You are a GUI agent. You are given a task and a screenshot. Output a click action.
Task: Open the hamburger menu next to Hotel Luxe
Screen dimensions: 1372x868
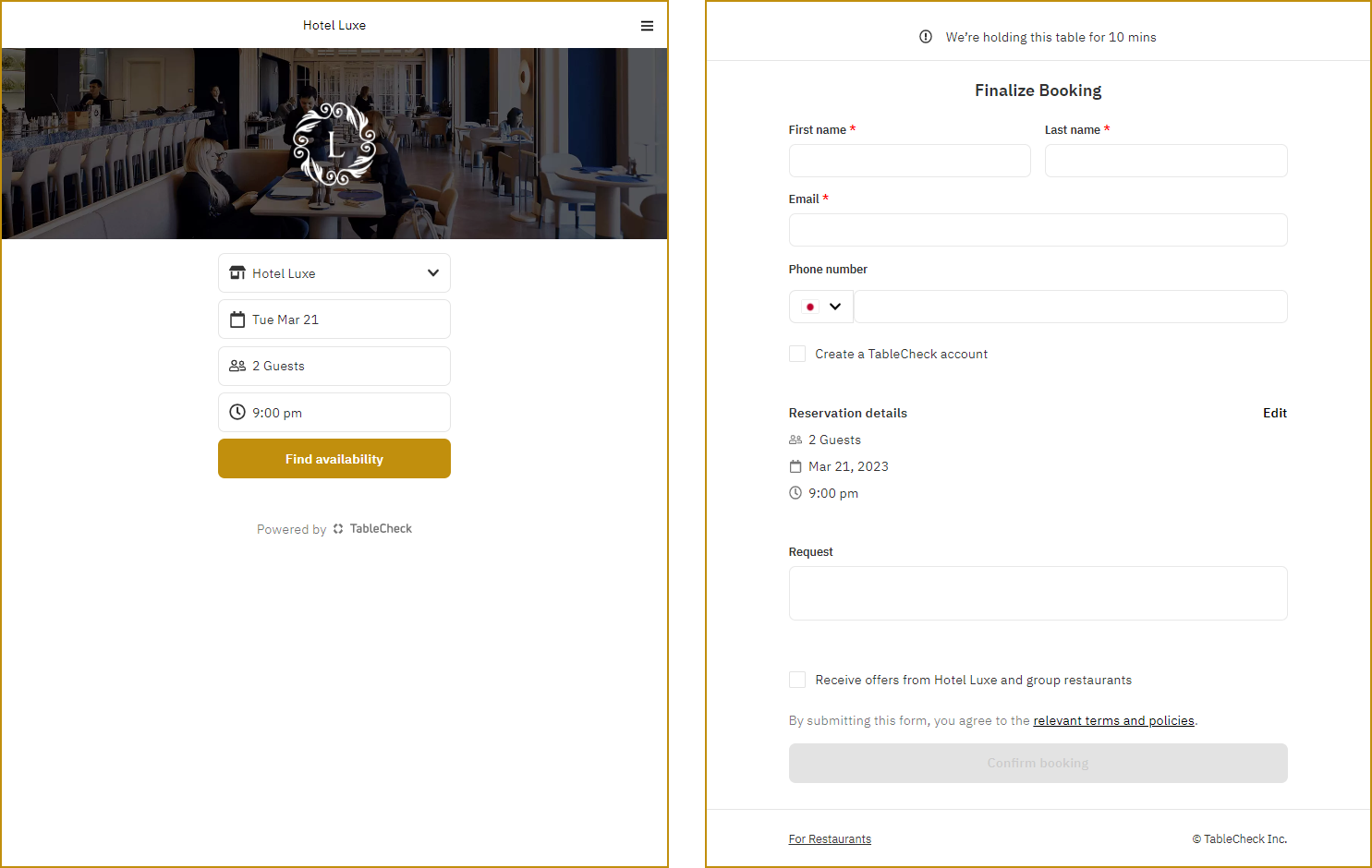pos(647,26)
